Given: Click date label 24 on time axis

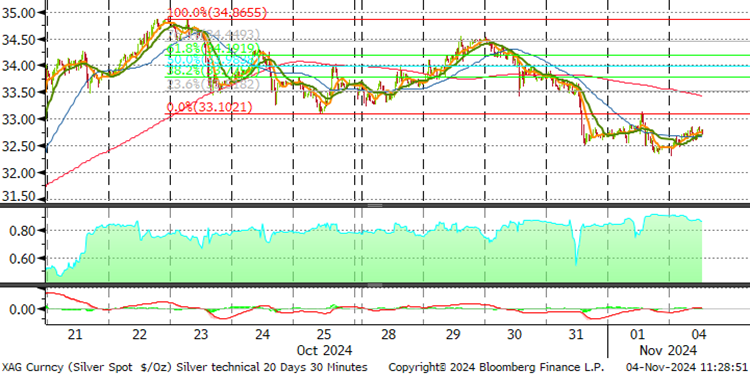Looking at the screenshot, I should coord(263,333).
